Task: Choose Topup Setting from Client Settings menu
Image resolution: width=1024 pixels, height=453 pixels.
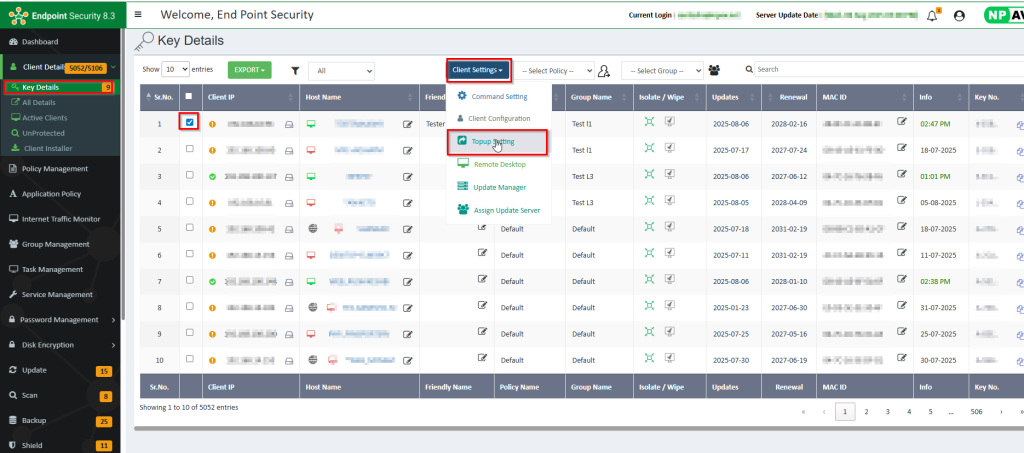Action: 496,141
